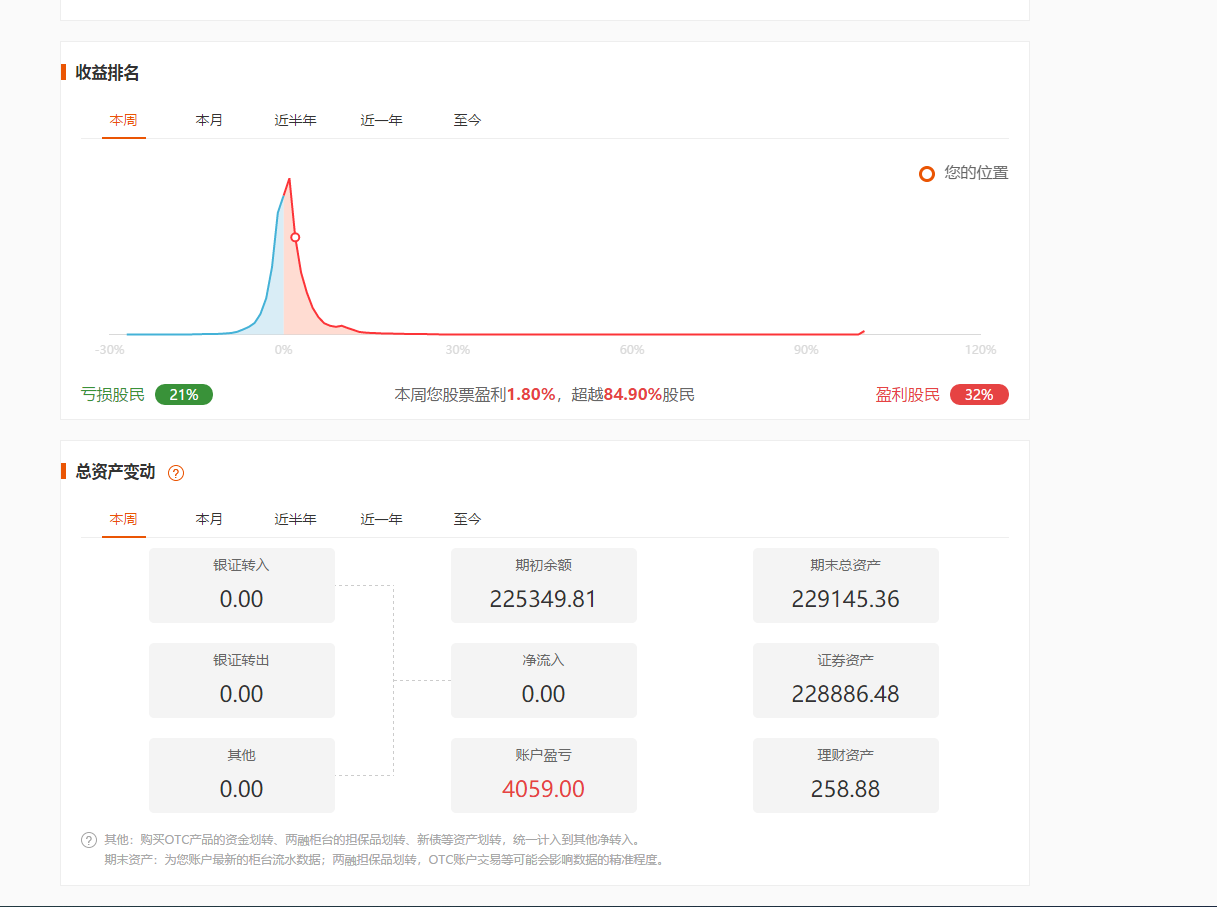This screenshot has height=907, width=1217.
Task: Open the 其他 amount card
Action: [x=242, y=775]
